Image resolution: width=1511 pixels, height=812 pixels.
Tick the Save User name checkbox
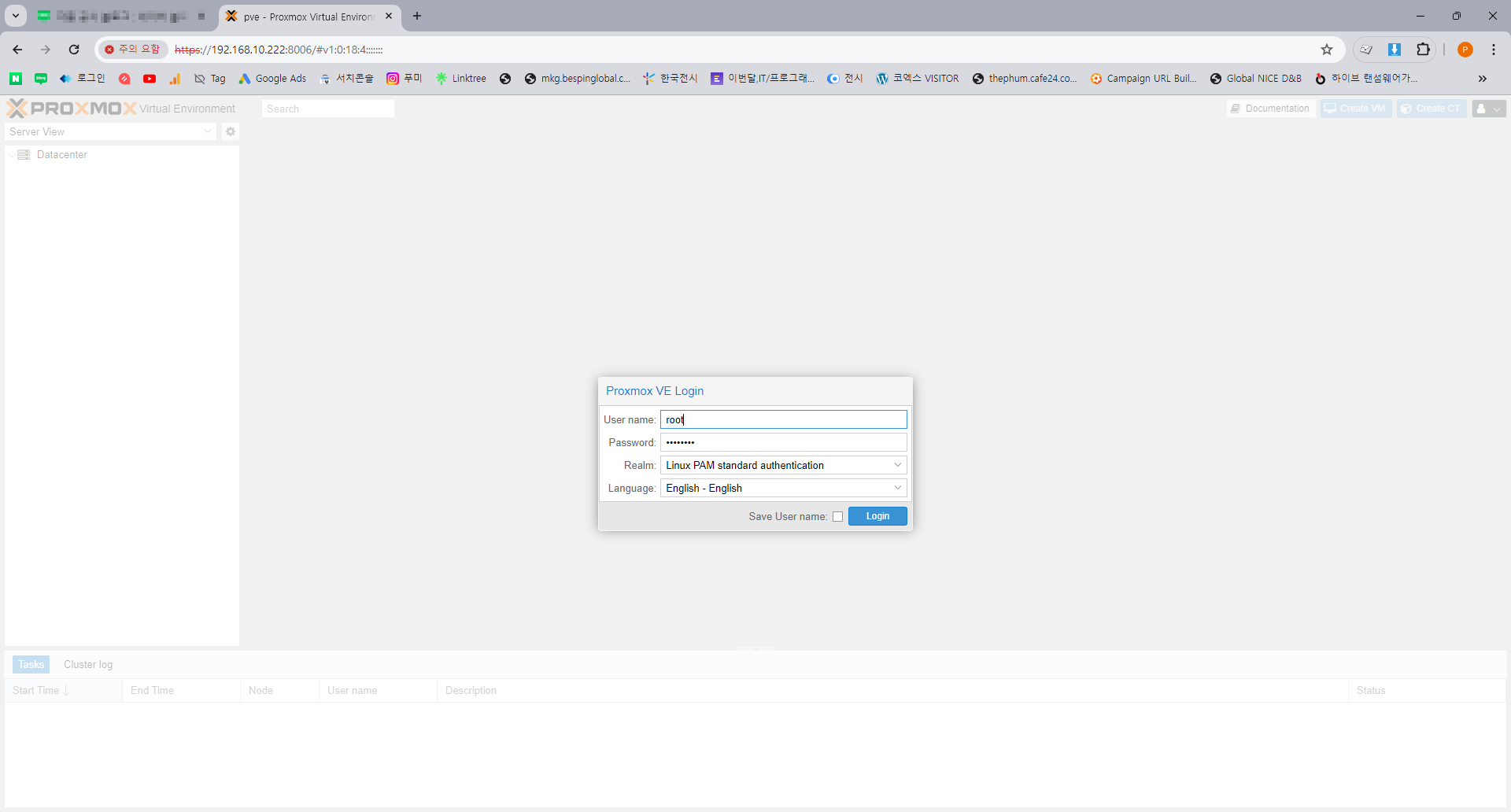837,517
